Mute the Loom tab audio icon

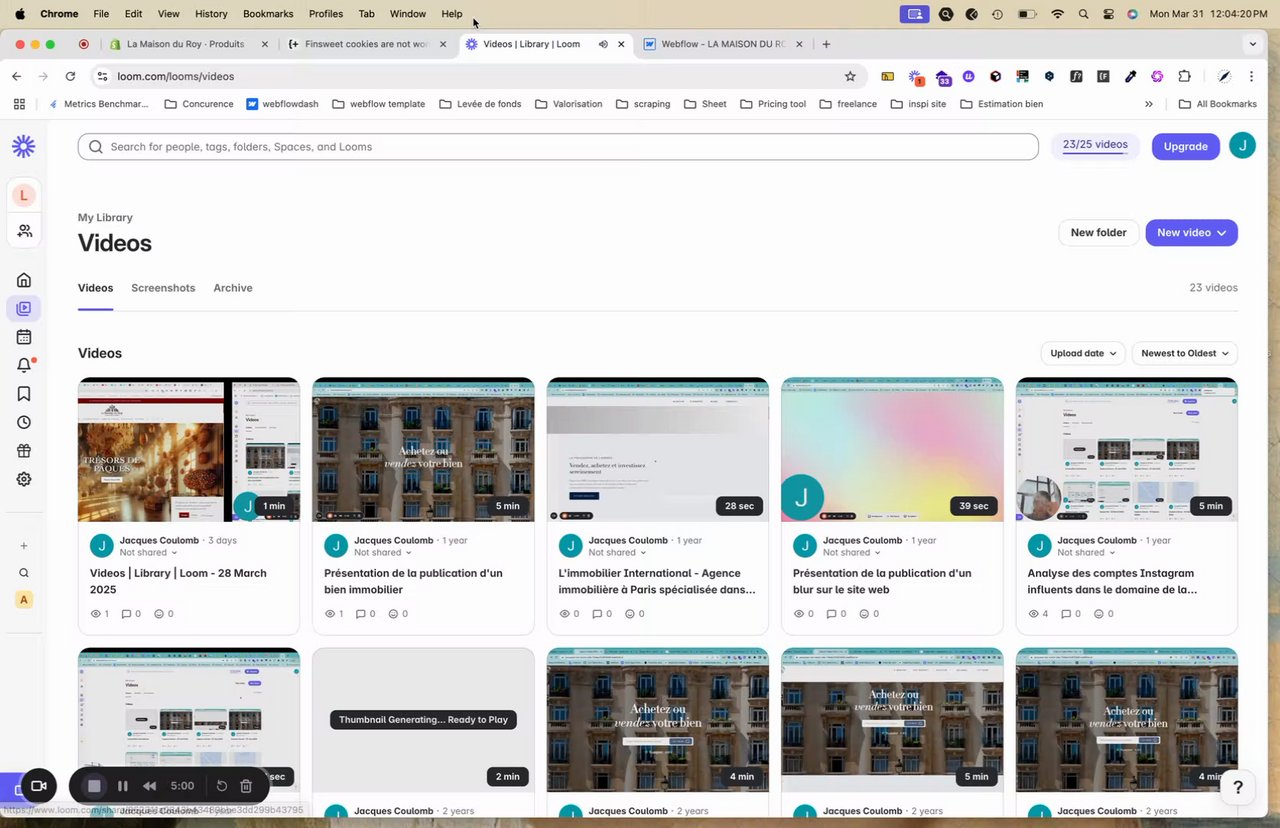603,44
